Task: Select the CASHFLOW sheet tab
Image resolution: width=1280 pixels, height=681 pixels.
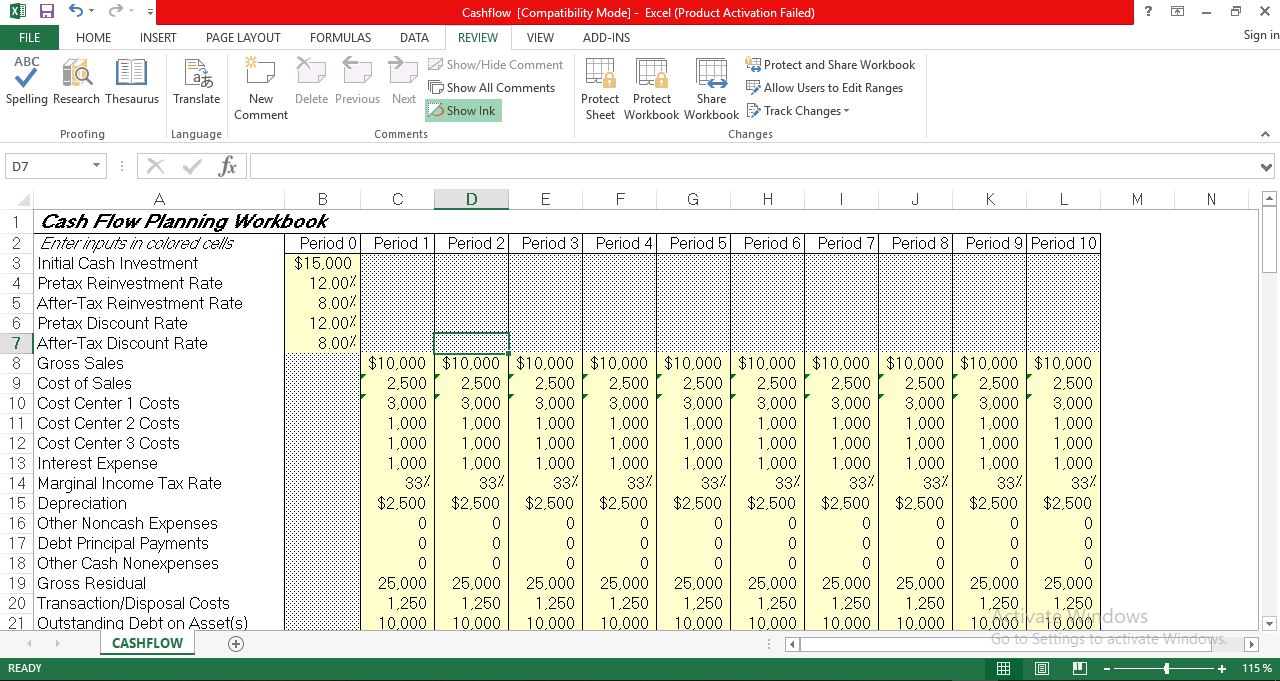Action: pos(146,643)
